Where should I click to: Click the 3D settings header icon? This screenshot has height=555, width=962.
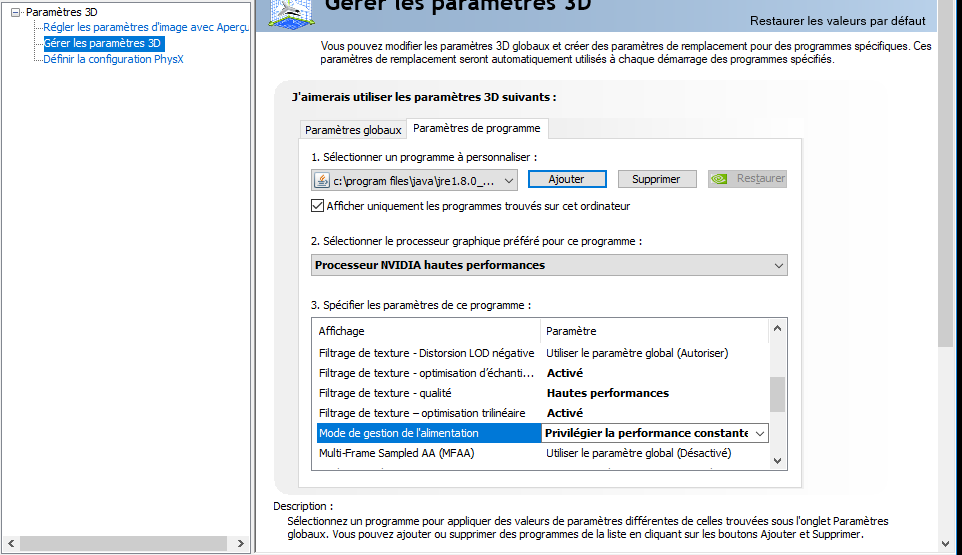click(292, 13)
